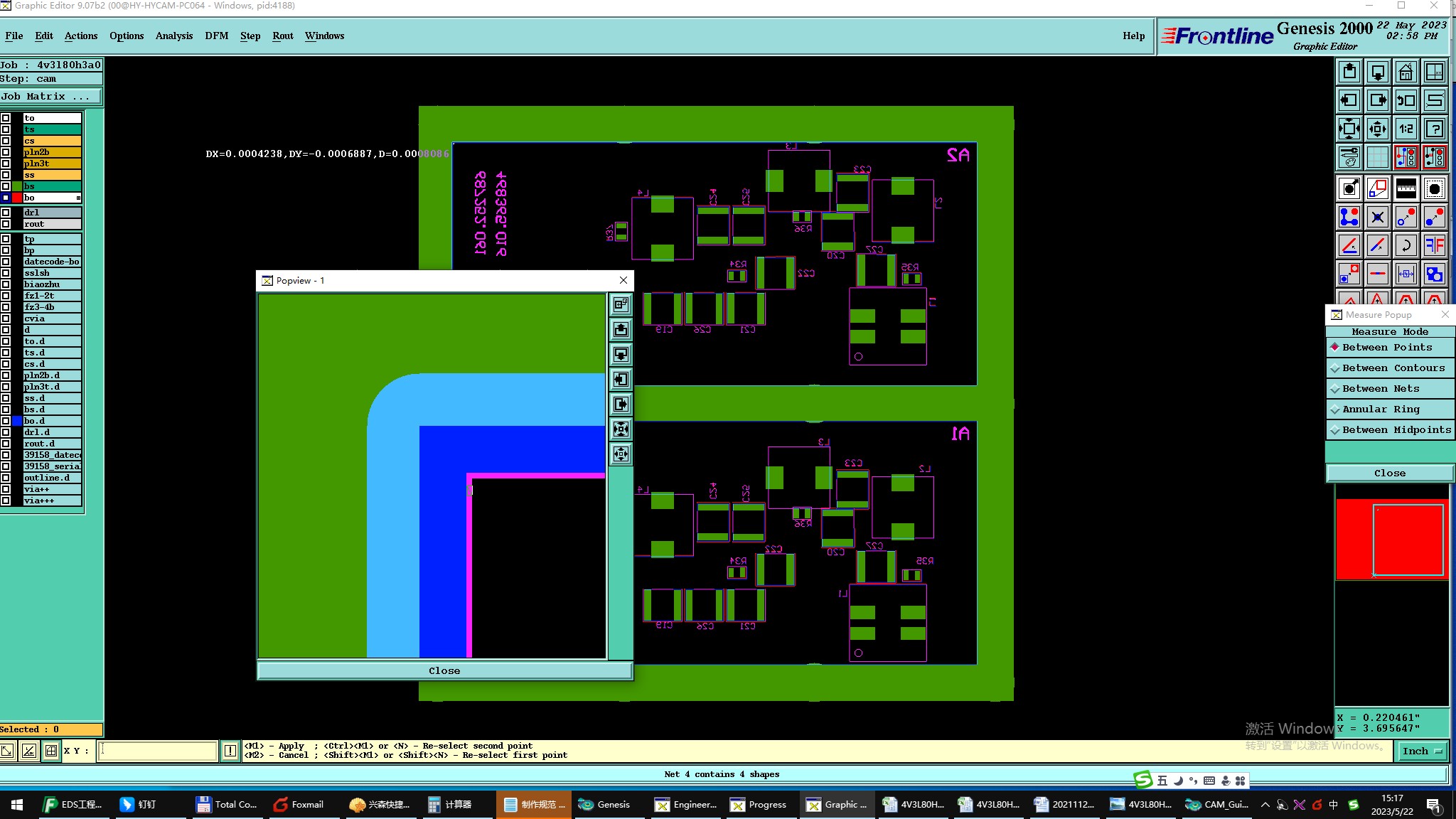Viewport: 1456px width, 819px height.
Task: Toggle the checkbox for the drl layer
Action: [6, 213]
